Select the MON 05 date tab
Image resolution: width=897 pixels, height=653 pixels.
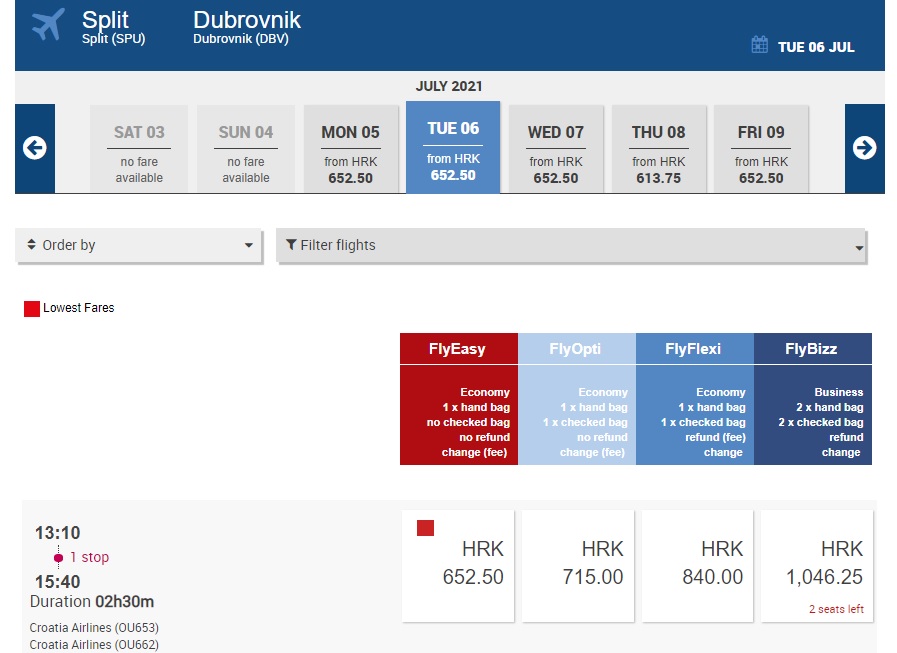point(350,148)
